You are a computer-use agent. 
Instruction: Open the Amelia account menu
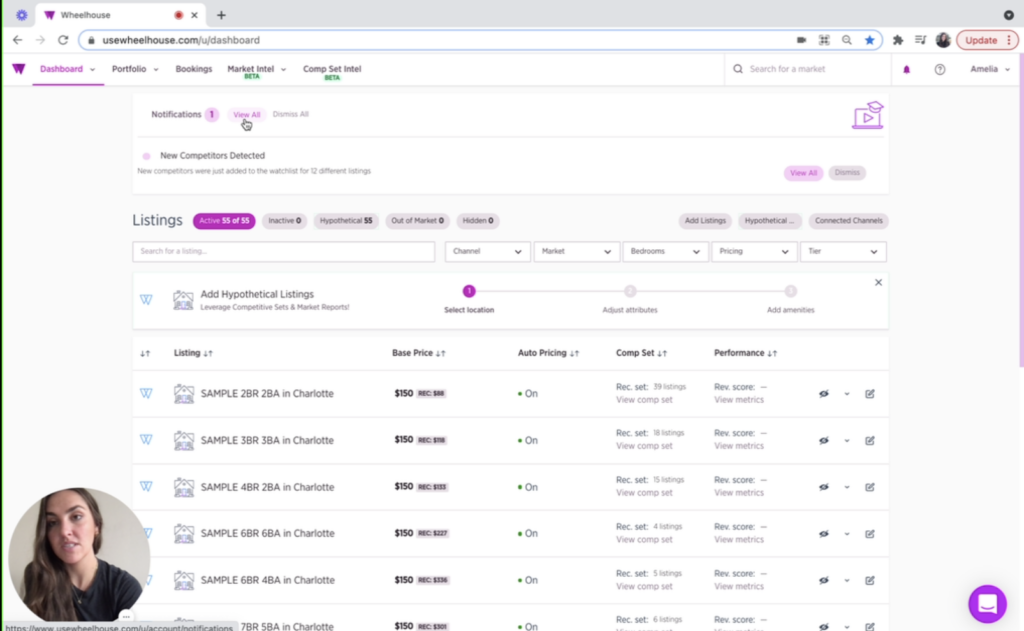pos(989,69)
